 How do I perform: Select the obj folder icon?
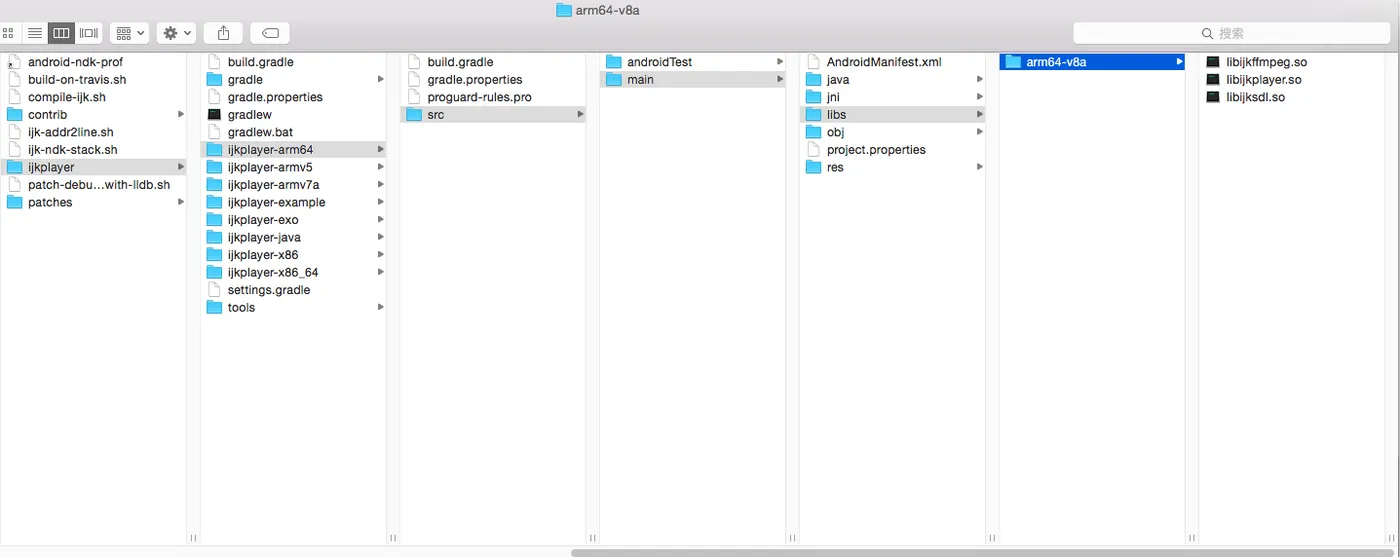(x=813, y=132)
